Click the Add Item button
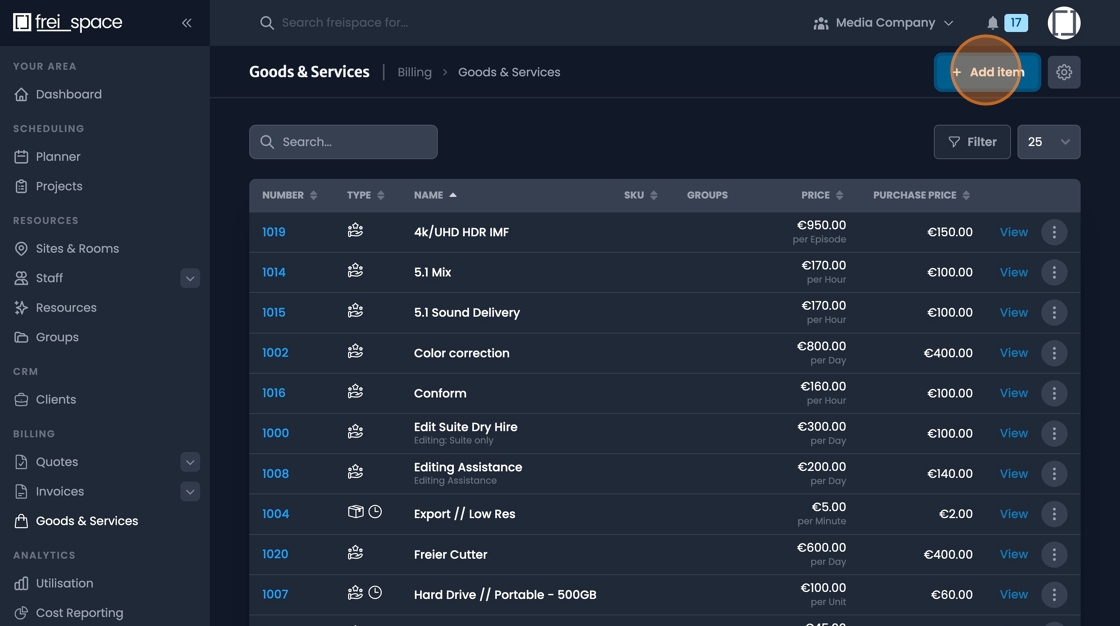1120x626 pixels. point(987,71)
